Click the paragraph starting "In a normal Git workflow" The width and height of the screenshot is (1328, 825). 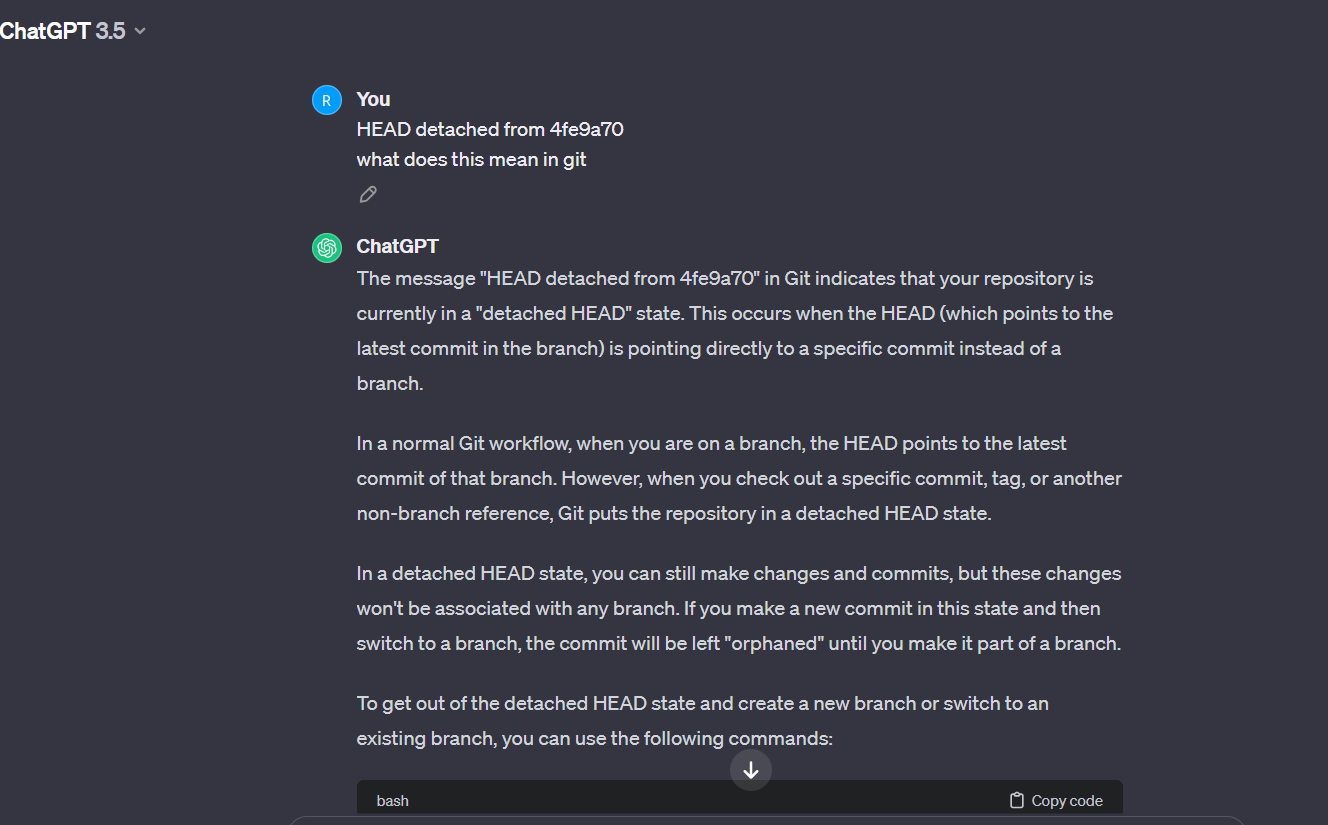coord(739,478)
